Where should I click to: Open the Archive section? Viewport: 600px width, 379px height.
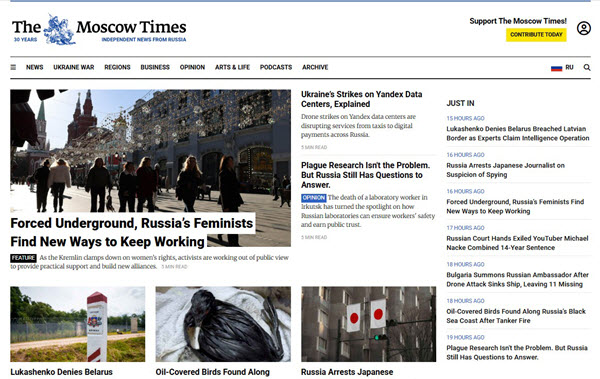315,67
